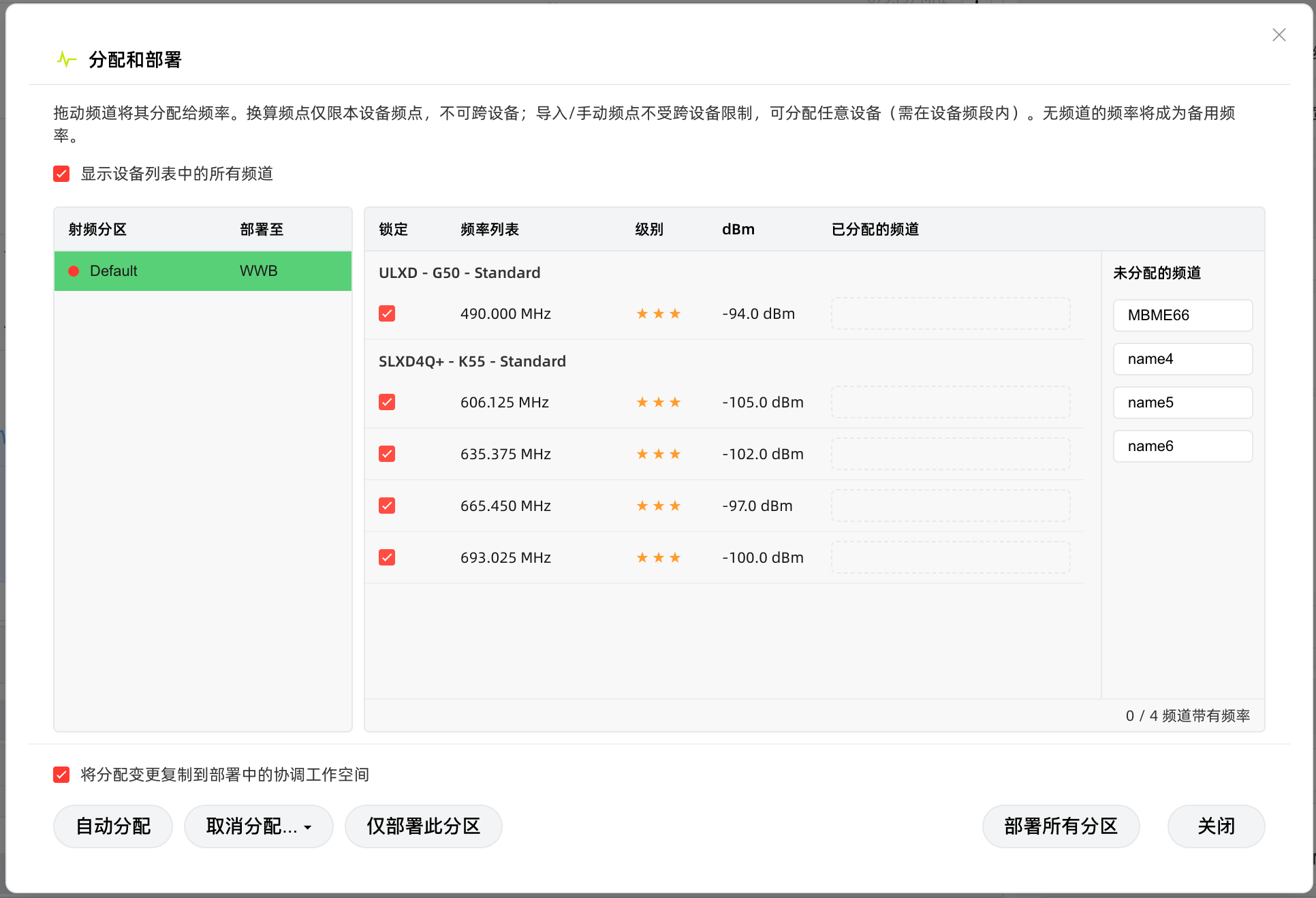Click the SLXD4Q+ - K55 - Standard group heading

[x=472, y=361]
